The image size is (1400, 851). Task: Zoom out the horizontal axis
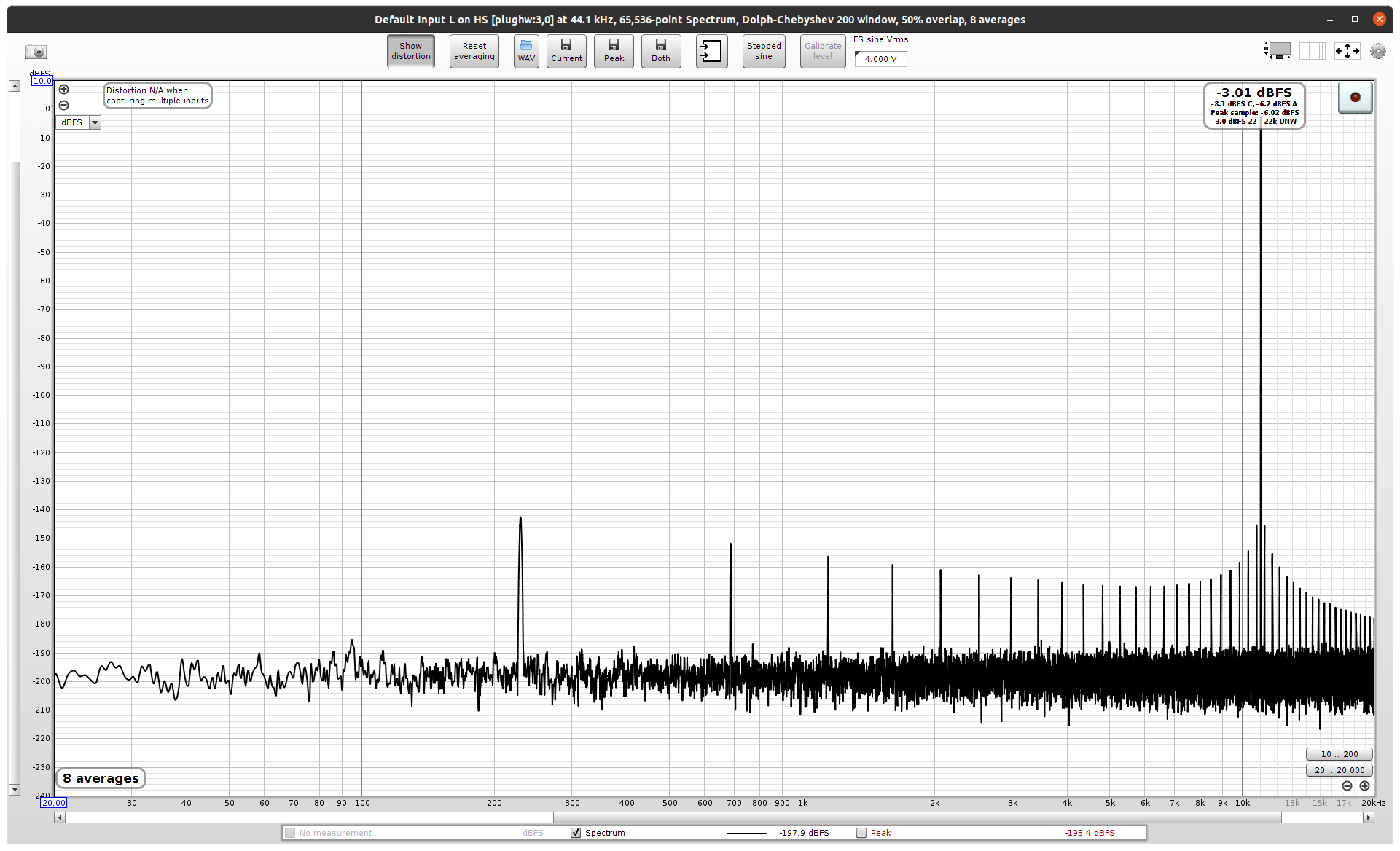(x=1347, y=786)
